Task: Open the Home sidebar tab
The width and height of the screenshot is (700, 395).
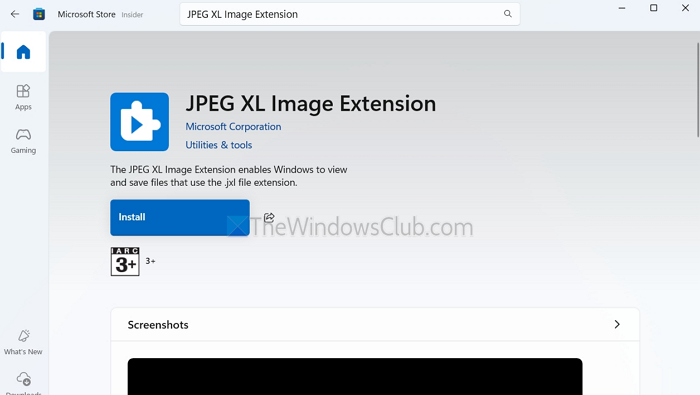Action: coord(23,52)
